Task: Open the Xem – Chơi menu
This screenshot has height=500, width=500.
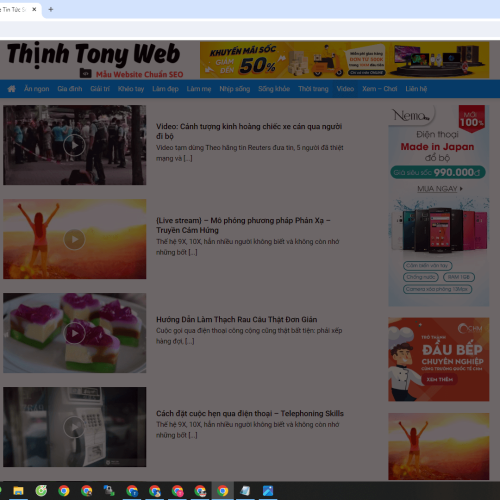Action: [380, 89]
